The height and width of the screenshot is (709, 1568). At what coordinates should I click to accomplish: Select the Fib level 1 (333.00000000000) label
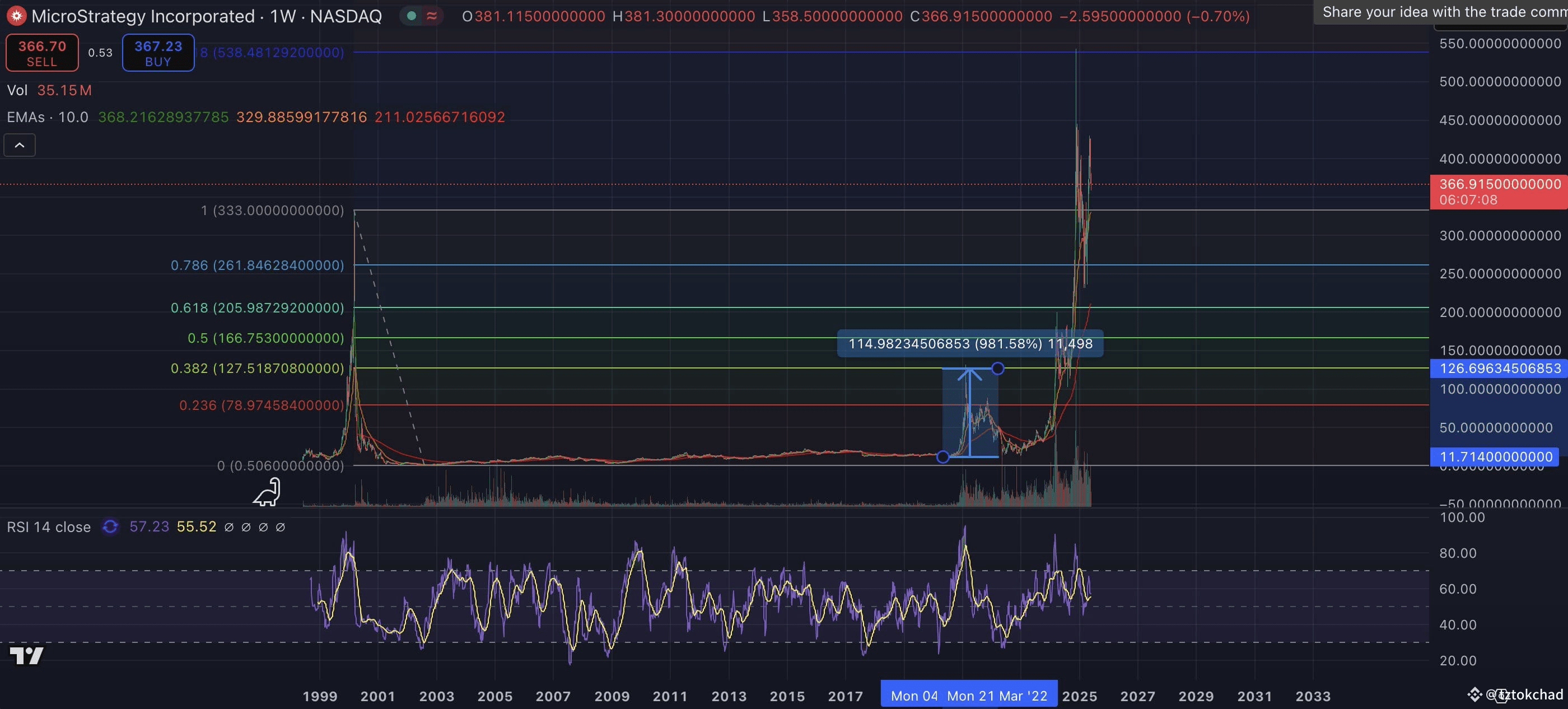[272, 211]
